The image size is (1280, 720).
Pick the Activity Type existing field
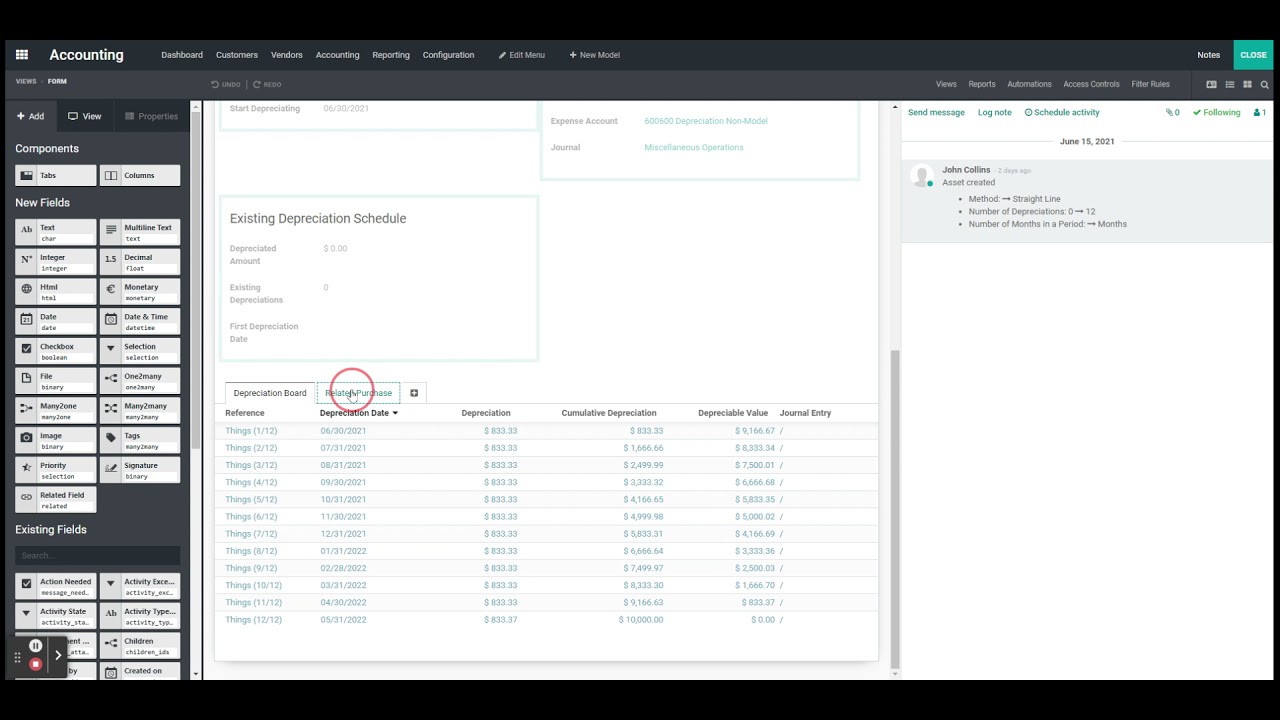coord(140,616)
